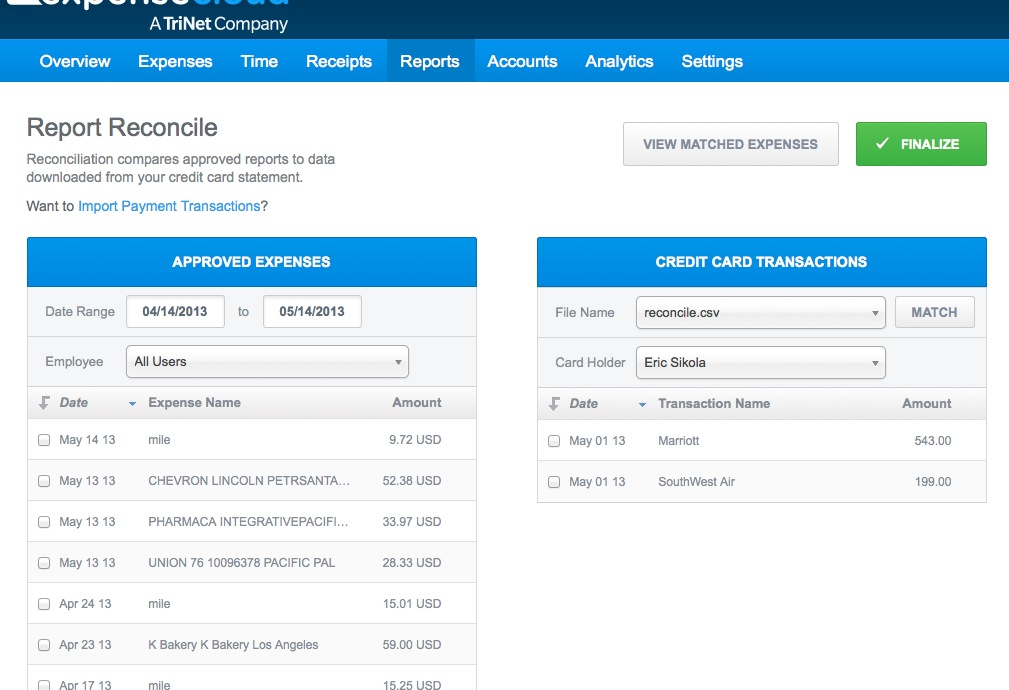
Task: Click the Match button
Action: tap(934, 311)
